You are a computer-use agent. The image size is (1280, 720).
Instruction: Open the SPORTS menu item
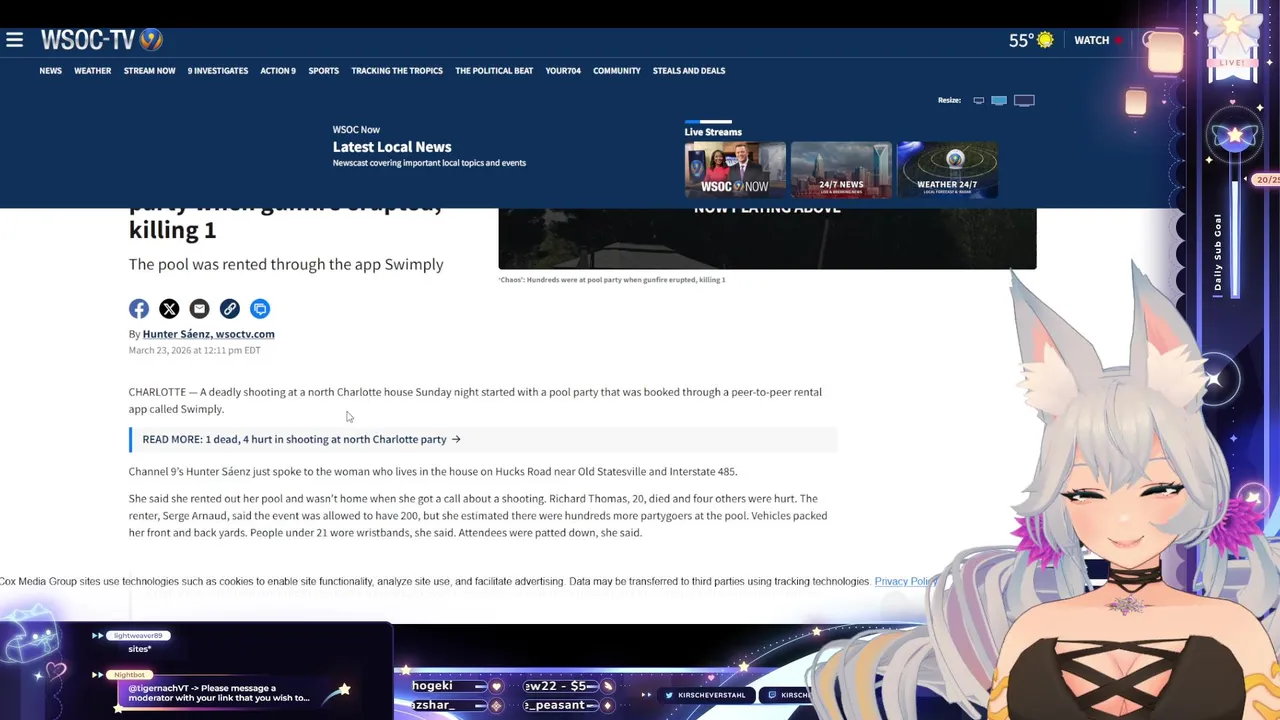323,71
